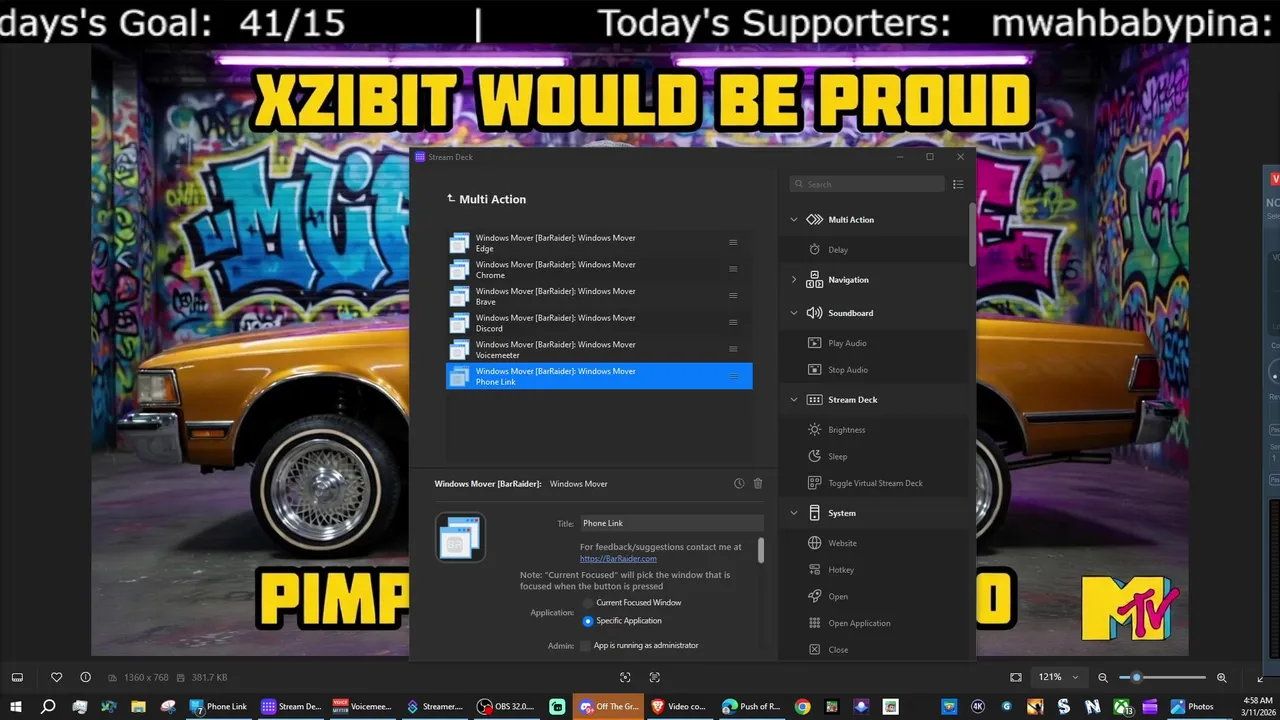Select the Specific Application radio button
The width and height of the screenshot is (1280, 720).
[x=588, y=621]
